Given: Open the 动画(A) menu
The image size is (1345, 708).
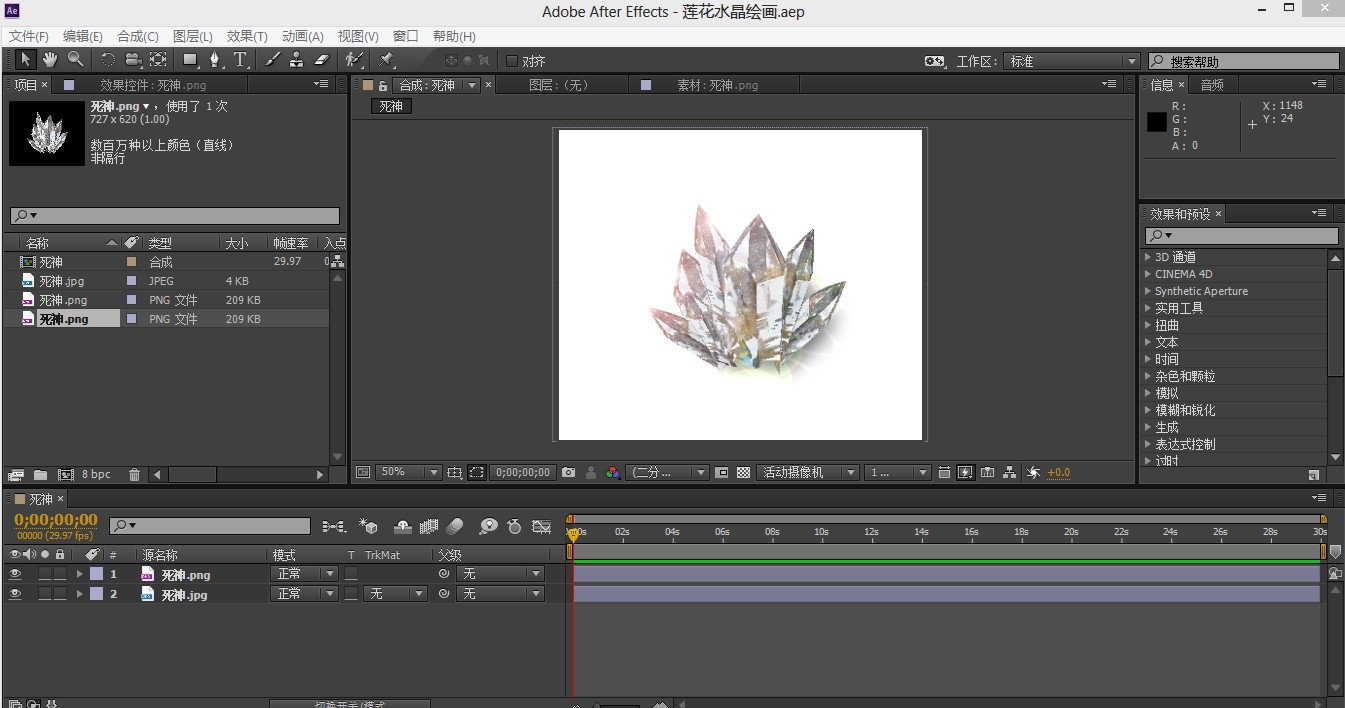Looking at the screenshot, I should pyautogui.click(x=303, y=36).
